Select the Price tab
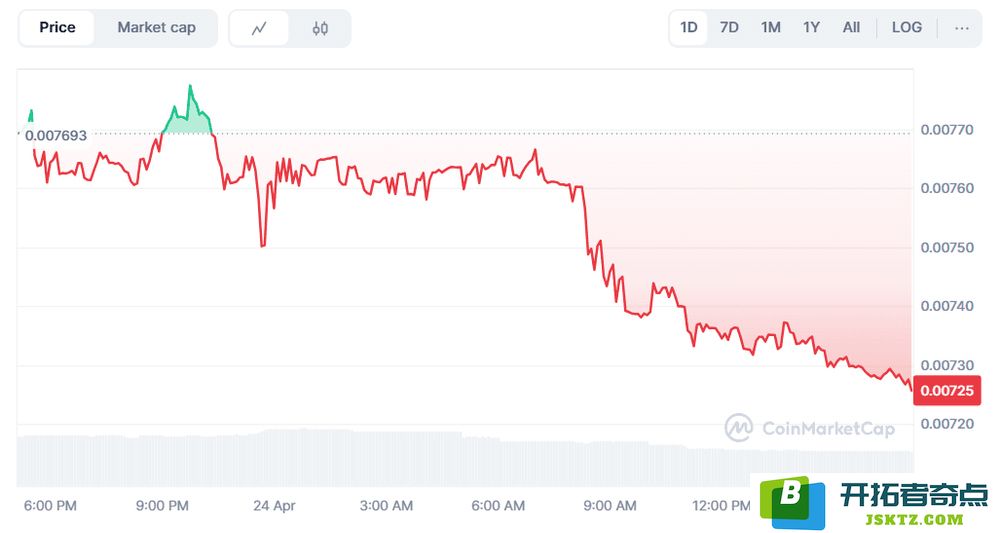This screenshot has width=1000, height=533. click(x=57, y=28)
